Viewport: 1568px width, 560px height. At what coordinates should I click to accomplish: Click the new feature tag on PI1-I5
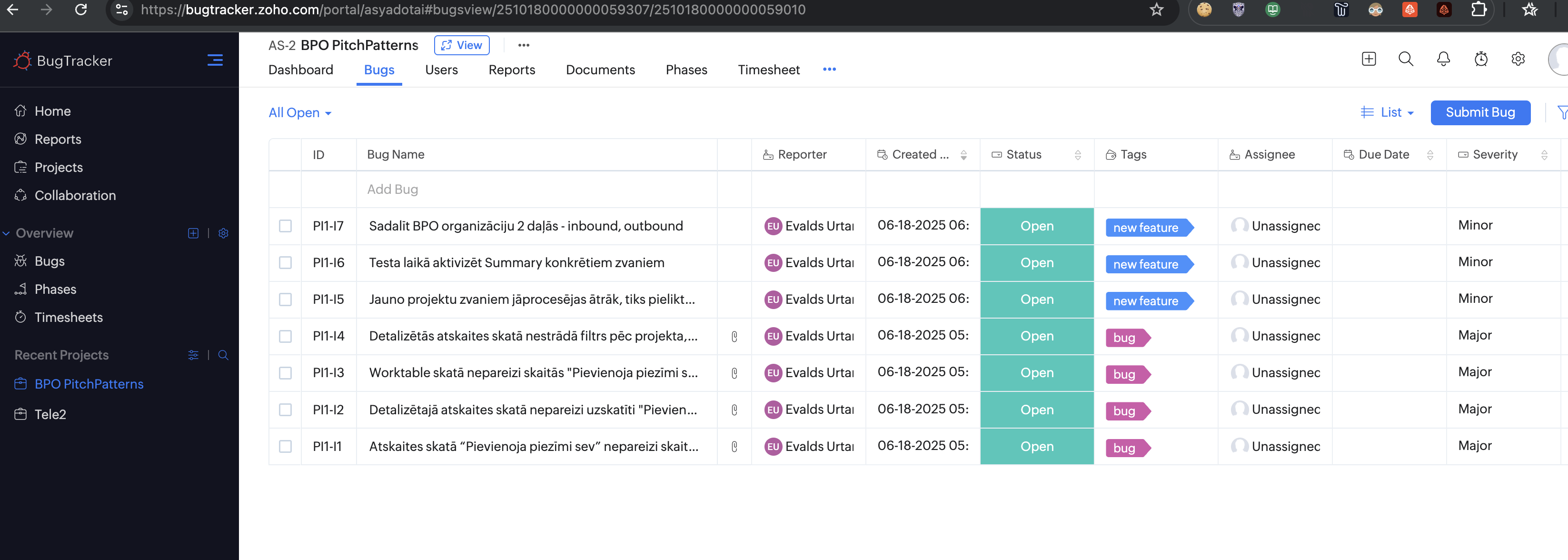[x=1149, y=300]
